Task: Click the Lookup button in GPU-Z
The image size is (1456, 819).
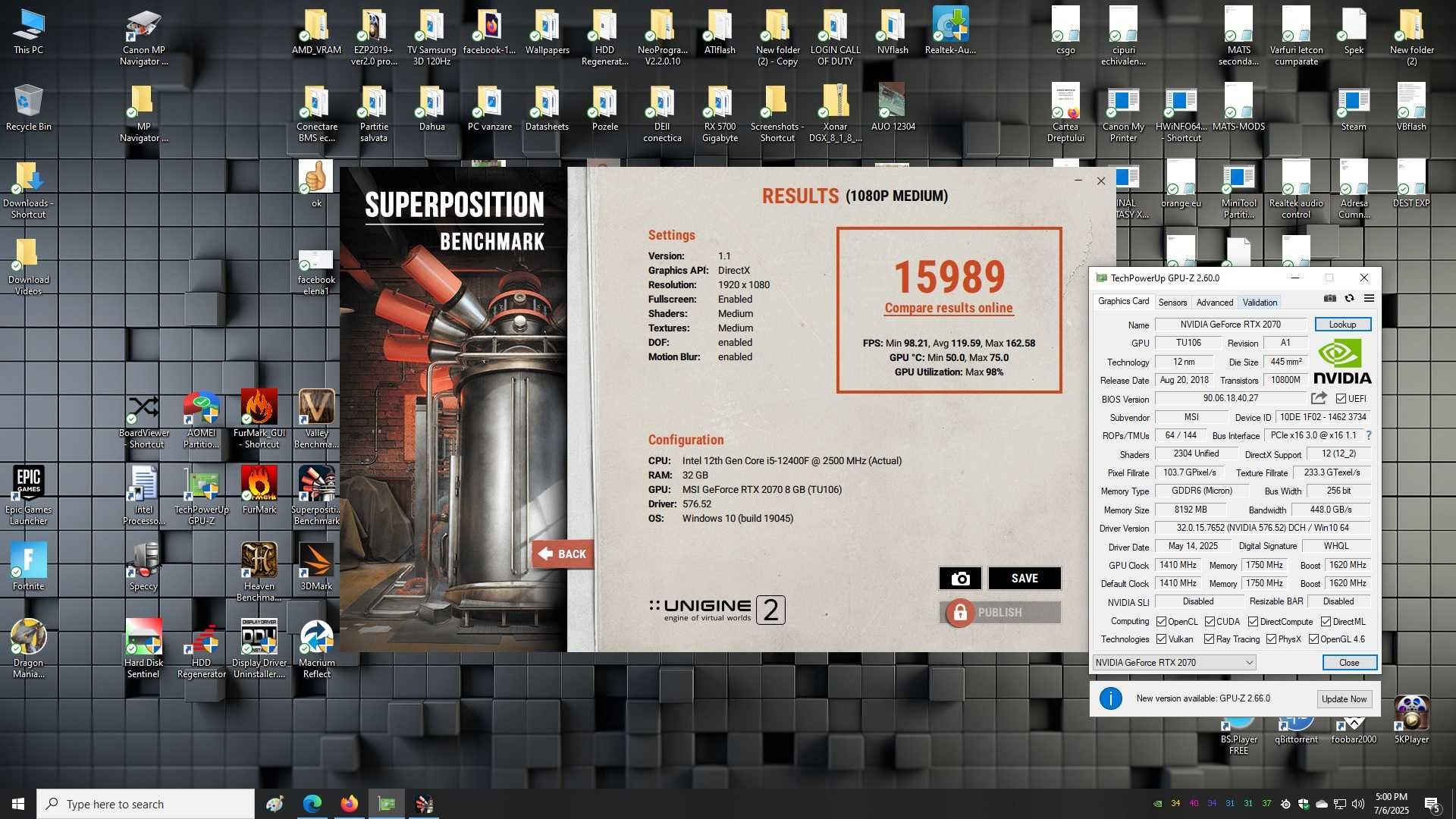Action: tap(1341, 325)
